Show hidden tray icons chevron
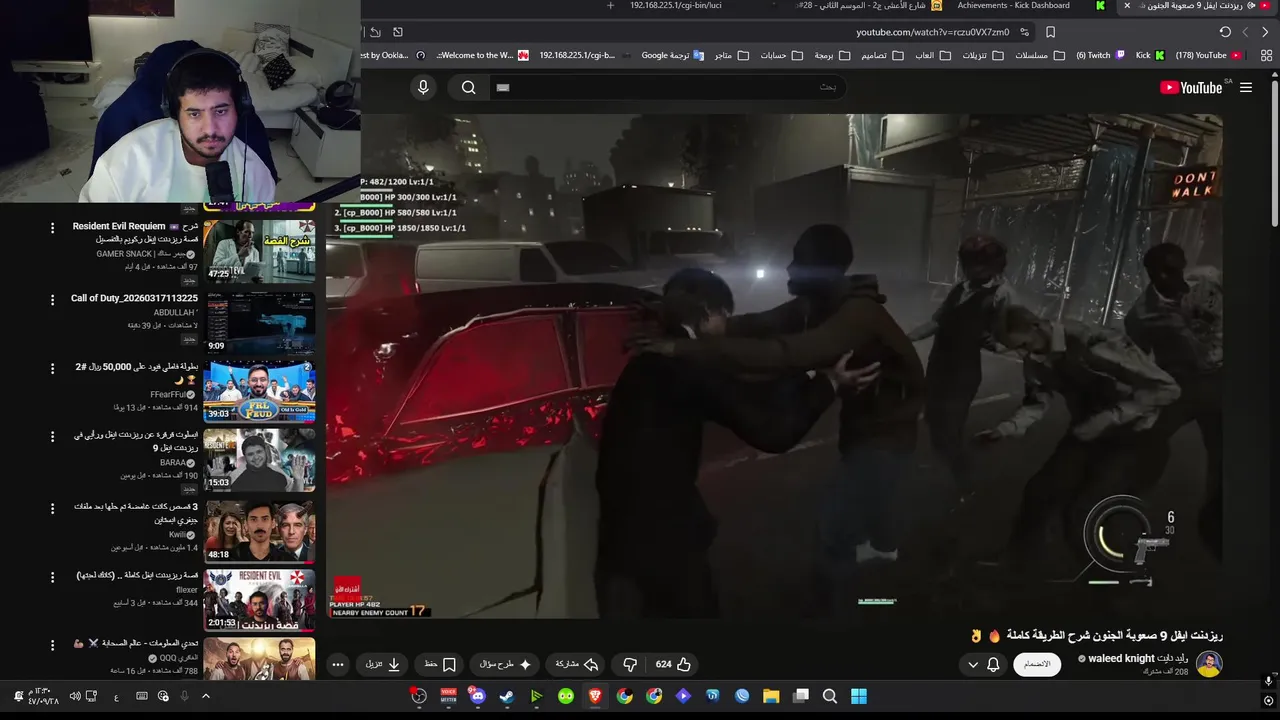The image size is (1280, 720). coord(206,696)
